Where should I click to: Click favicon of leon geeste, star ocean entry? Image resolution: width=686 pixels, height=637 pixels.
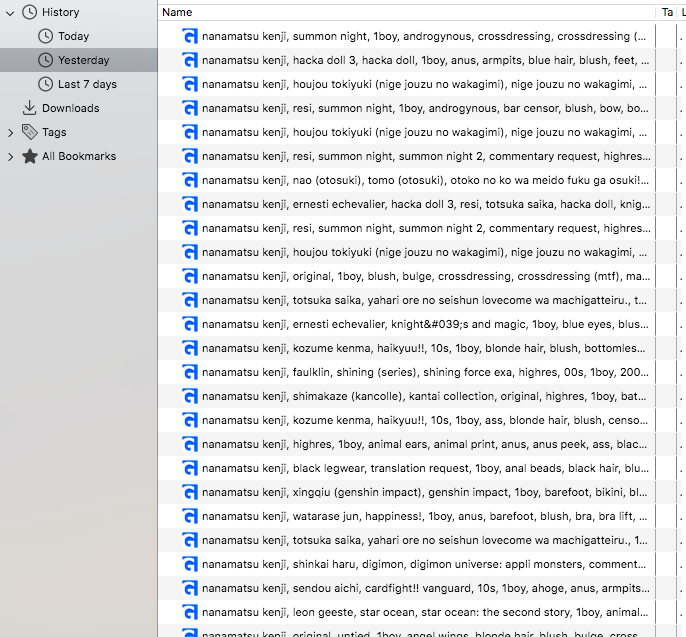[190, 612]
